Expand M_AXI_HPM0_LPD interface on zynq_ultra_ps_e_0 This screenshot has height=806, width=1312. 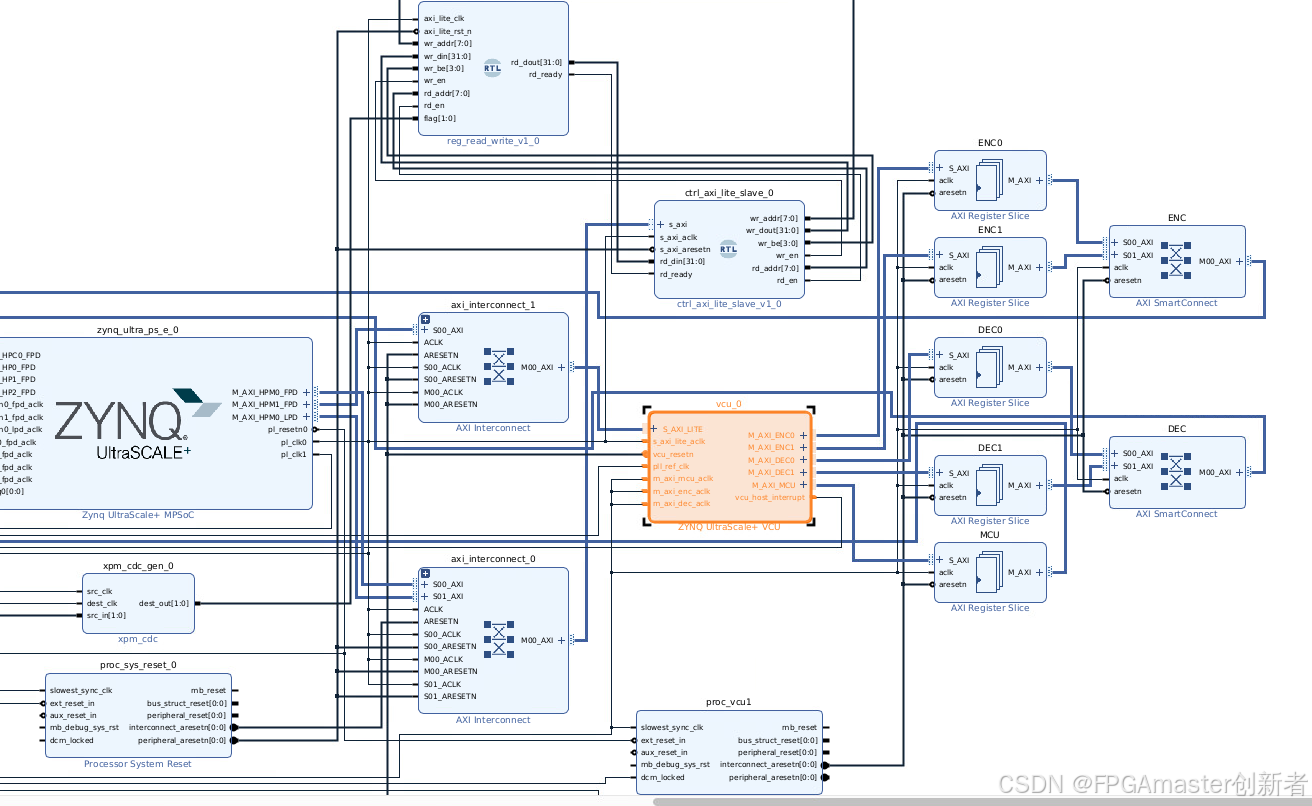(306, 417)
